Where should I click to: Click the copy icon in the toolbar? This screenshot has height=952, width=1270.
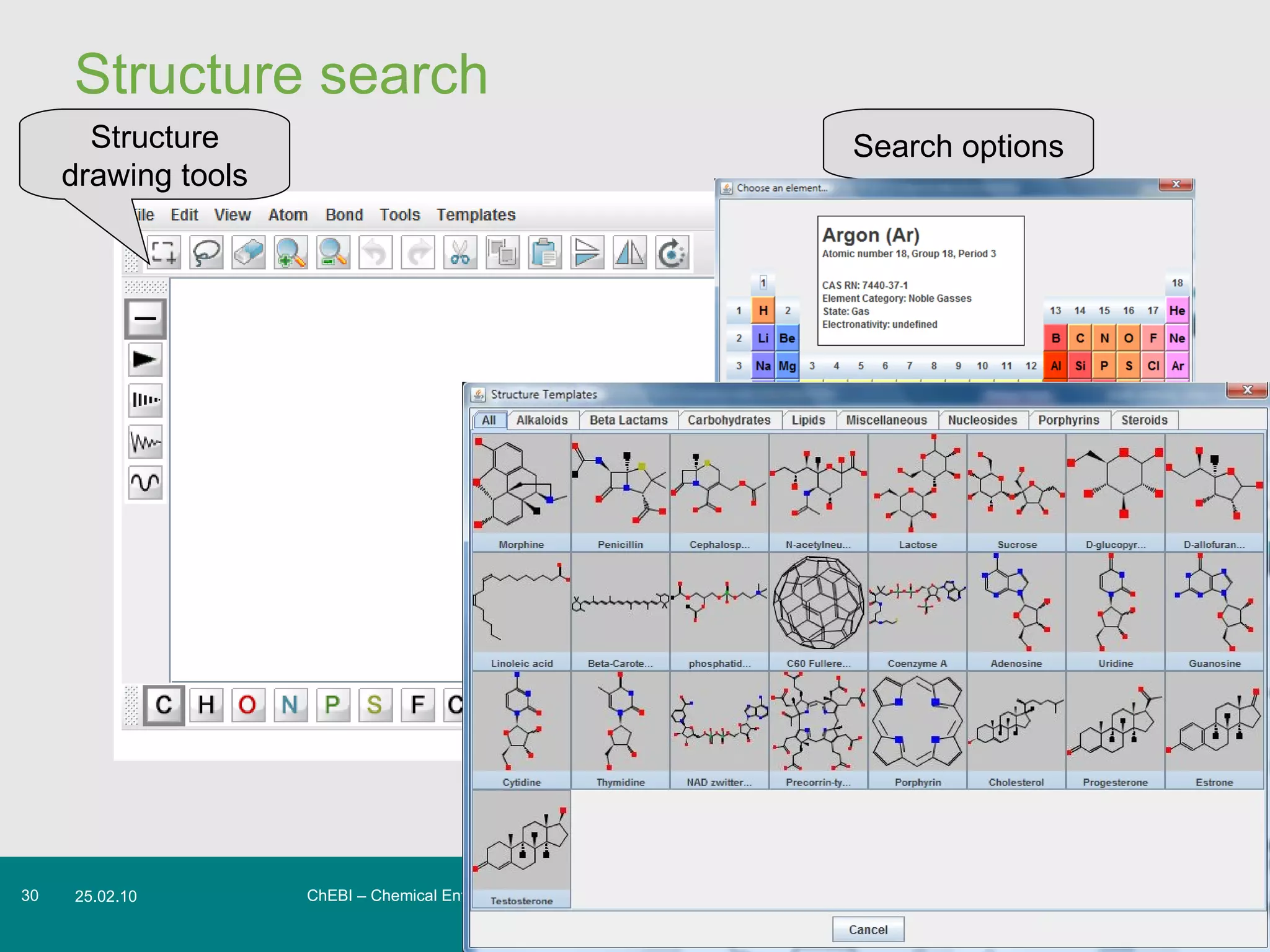(x=502, y=253)
